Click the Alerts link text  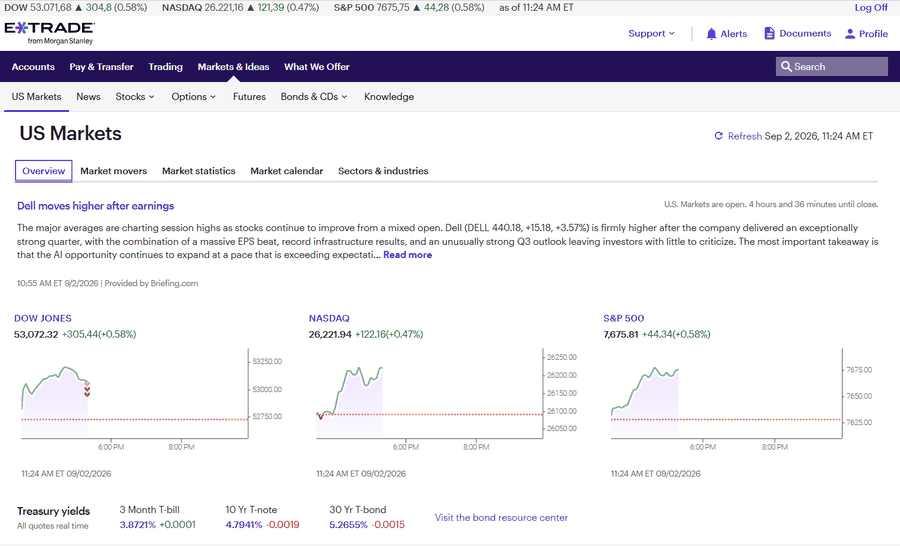click(x=734, y=34)
